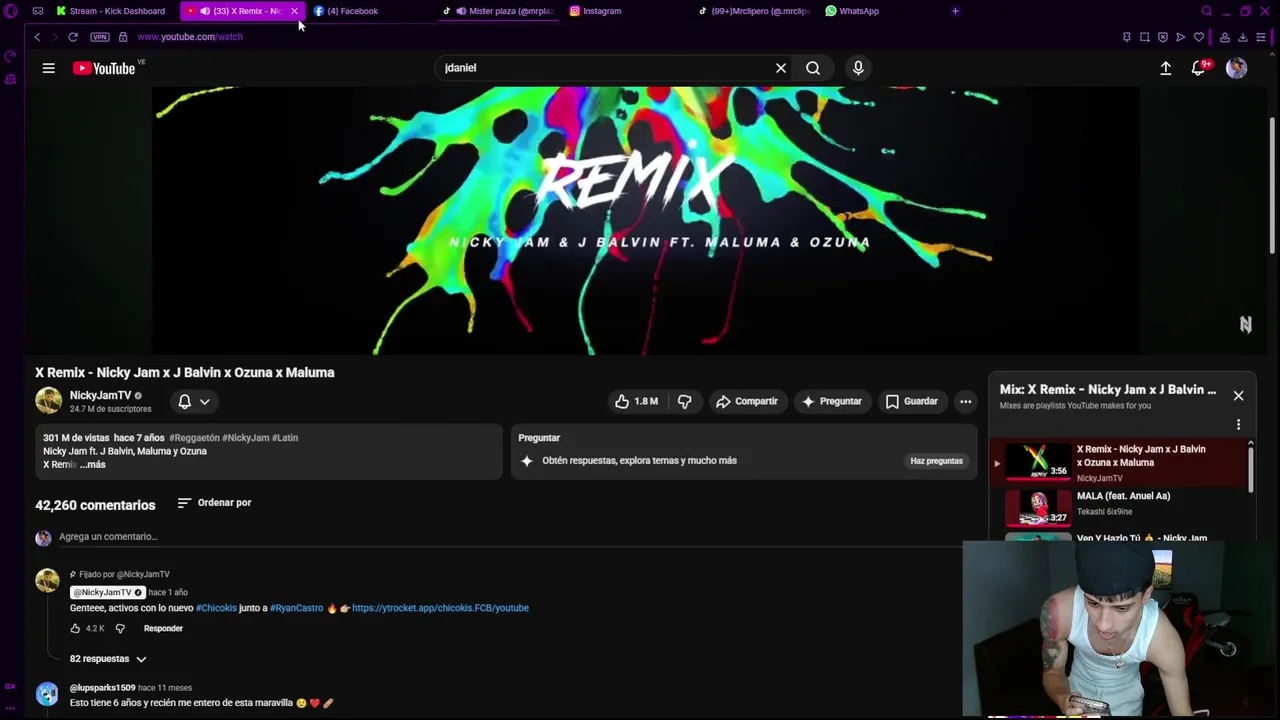Viewport: 1280px width, 720px height.
Task: Open the account avatar menu
Action: [1237, 68]
